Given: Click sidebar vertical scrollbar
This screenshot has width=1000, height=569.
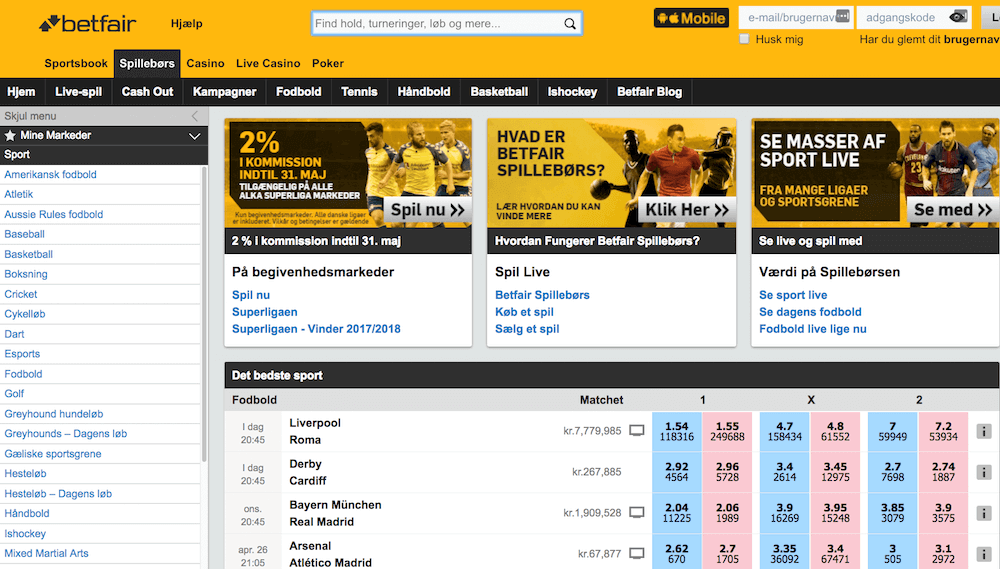Looking at the screenshot, I should (204, 314).
